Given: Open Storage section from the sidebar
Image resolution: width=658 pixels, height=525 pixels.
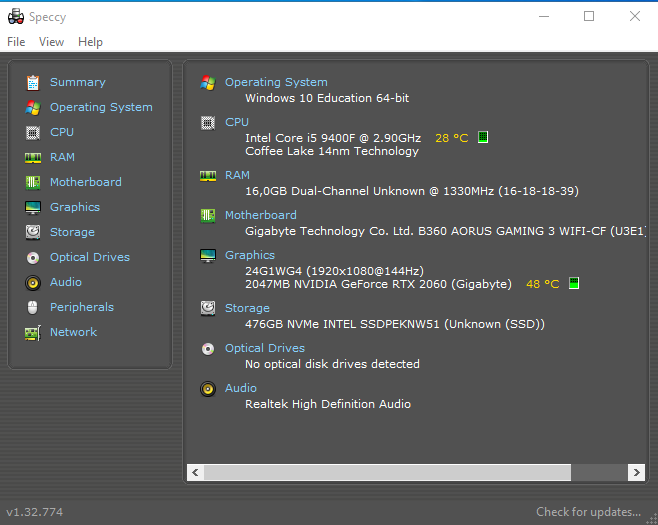Looking at the screenshot, I should [72, 232].
